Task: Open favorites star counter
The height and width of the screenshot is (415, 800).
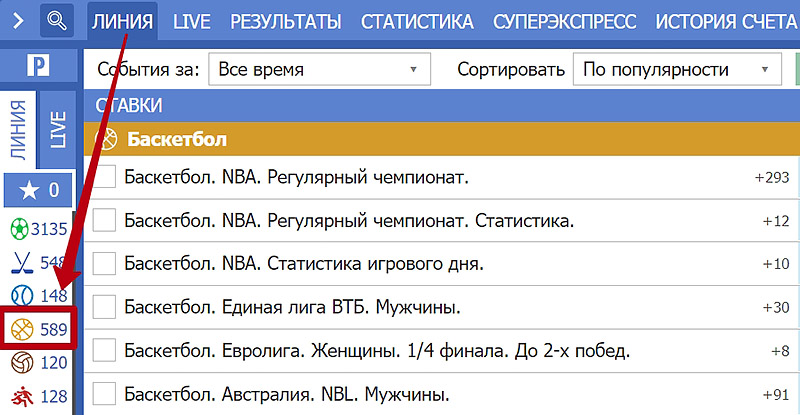Action: (x=38, y=190)
